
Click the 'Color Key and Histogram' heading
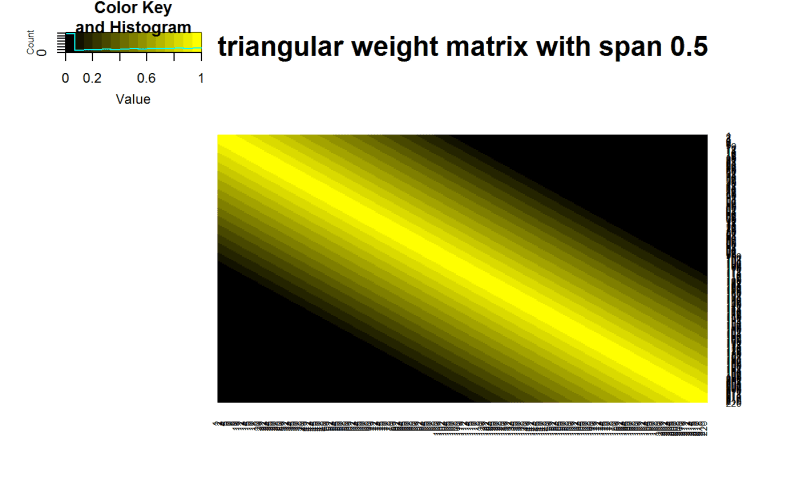coord(133,17)
